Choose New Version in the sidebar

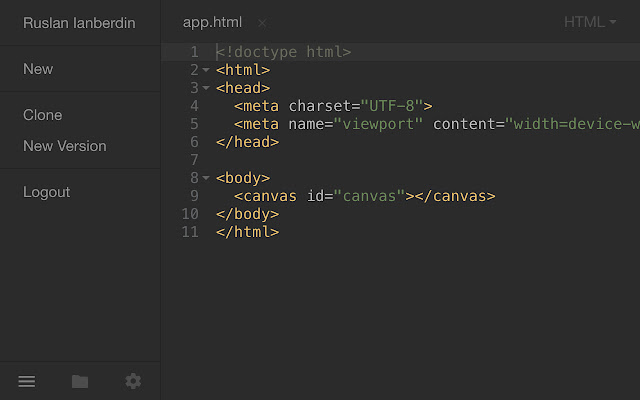click(x=64, y=146)
